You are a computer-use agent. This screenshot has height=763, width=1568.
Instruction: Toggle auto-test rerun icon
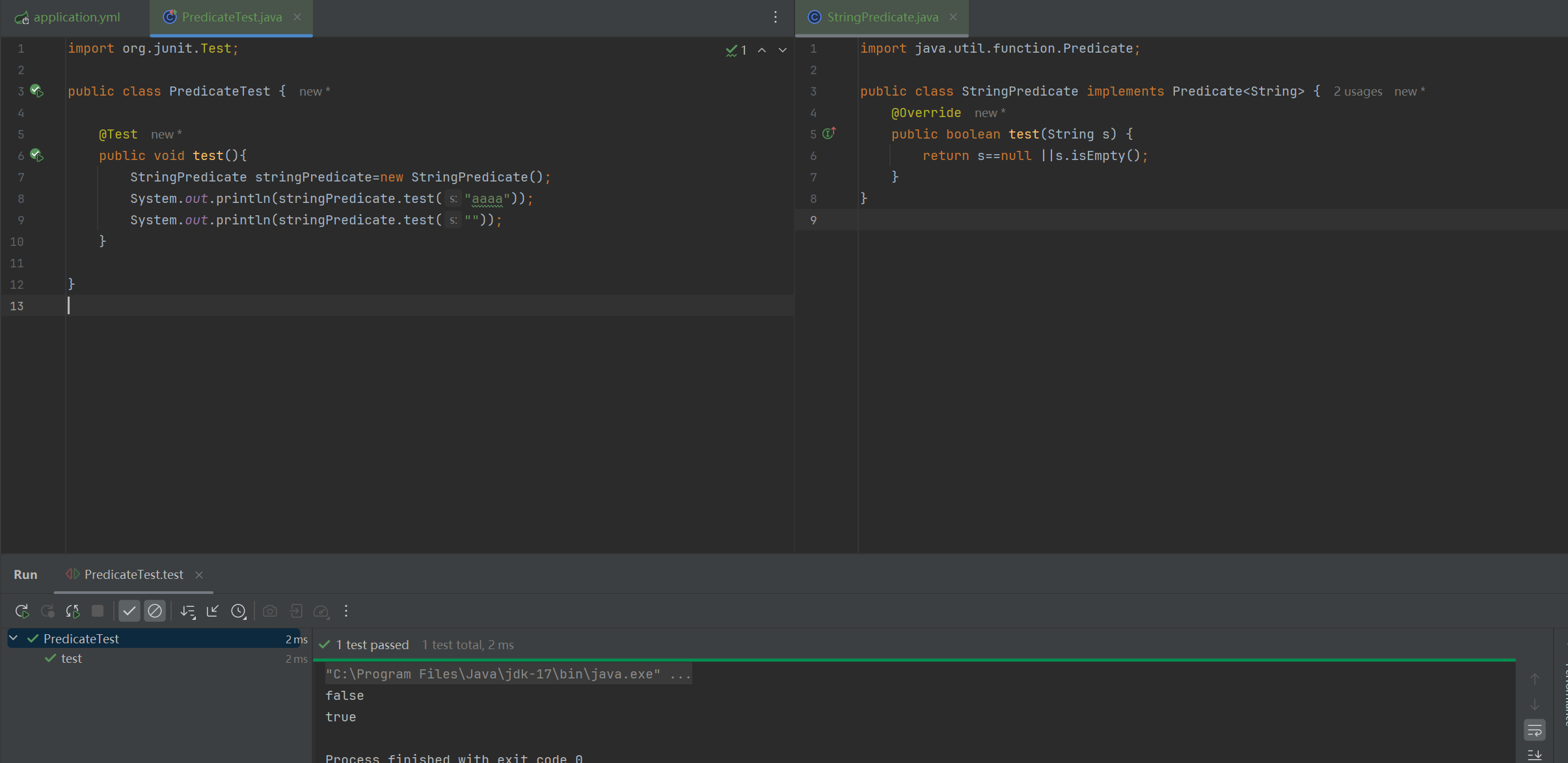(72, 611)
